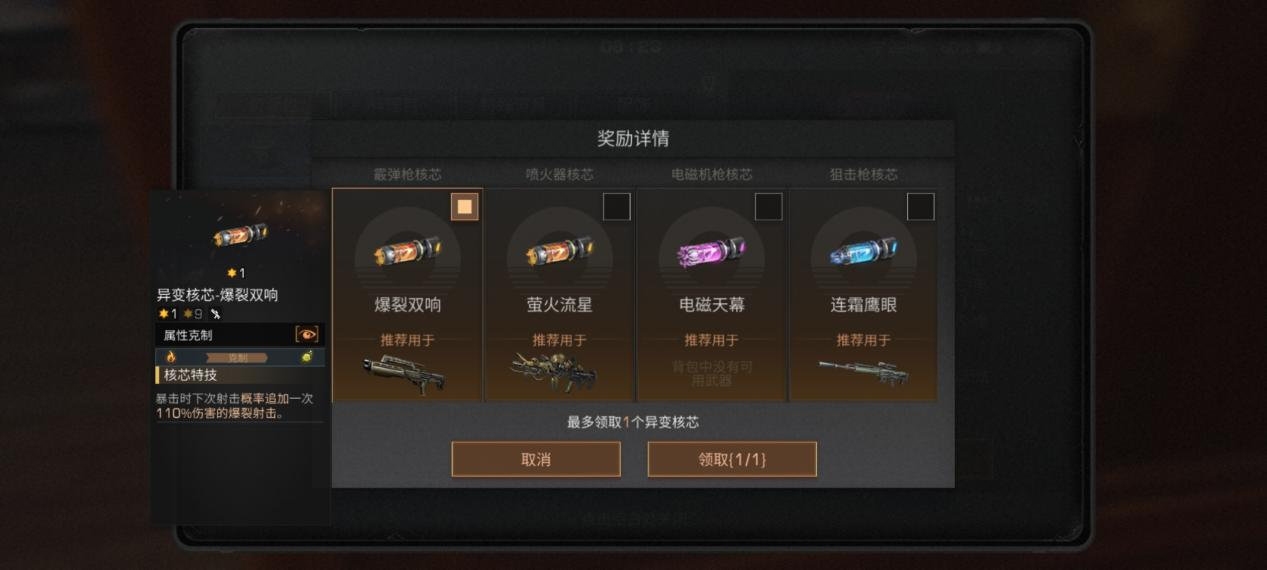Click the 领取(1/1) claim button
This screenshot has height=570, width=1267.
pyautogui.click(x=732, y=460)
